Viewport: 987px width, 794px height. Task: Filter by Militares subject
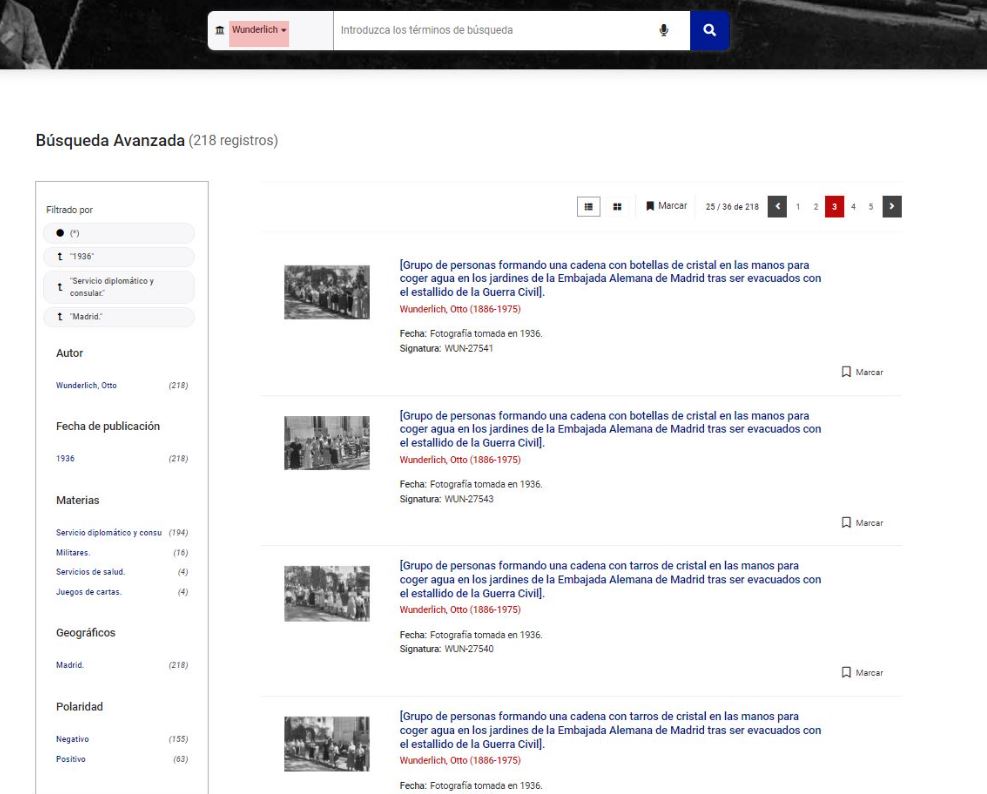click(x=73, y=553)
